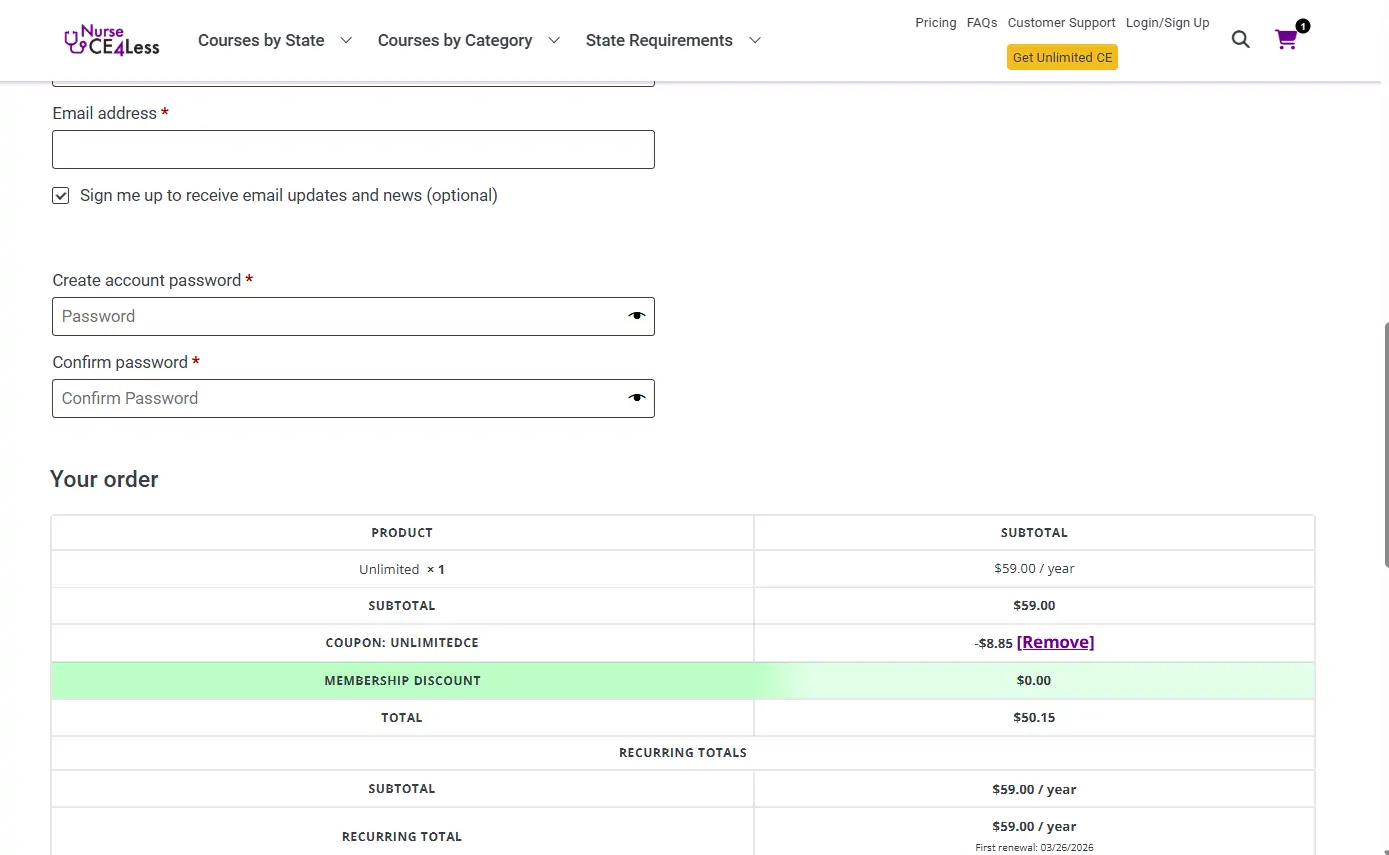Expand Courses by Category chevron

pos(554,40)
